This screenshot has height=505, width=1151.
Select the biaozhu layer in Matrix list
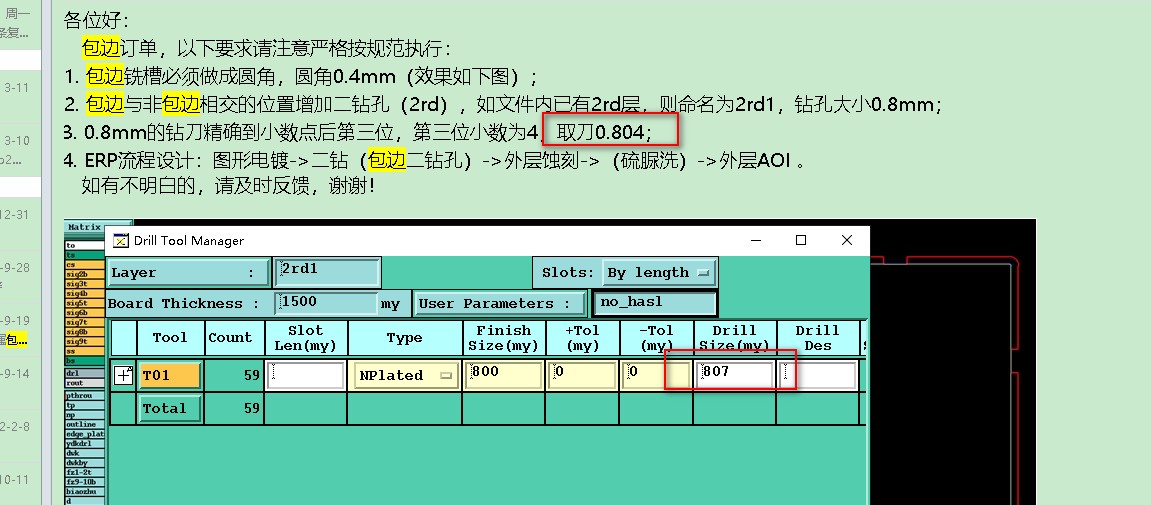point(84,492)
